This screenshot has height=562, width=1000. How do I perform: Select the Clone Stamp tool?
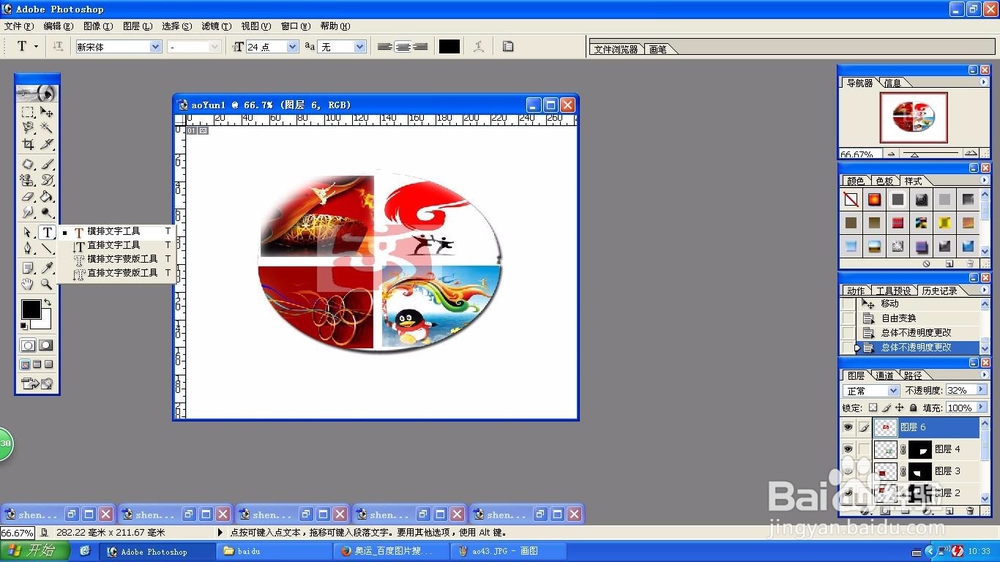[x=27, y=181]
